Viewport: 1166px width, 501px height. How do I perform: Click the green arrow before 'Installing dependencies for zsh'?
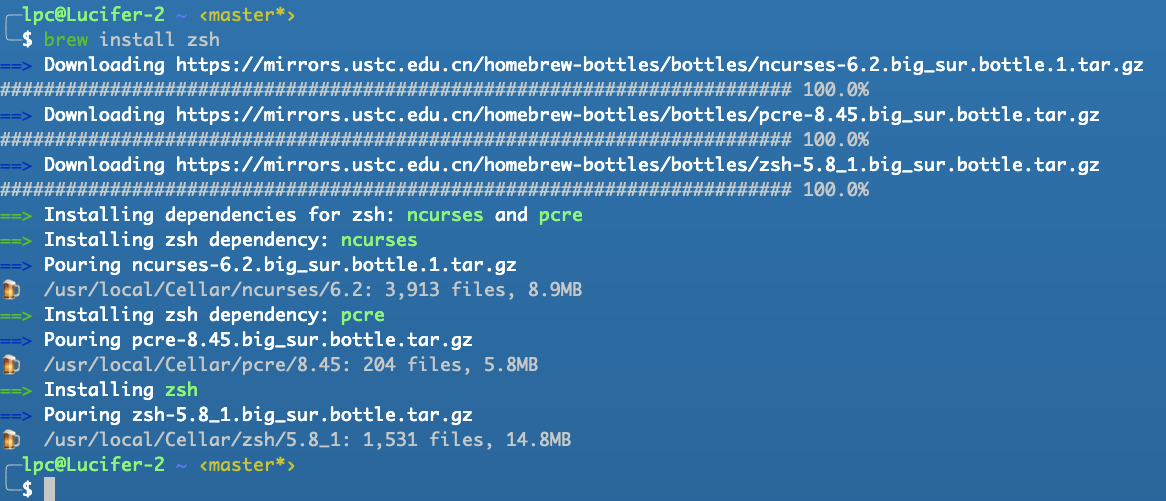[16, 215]
